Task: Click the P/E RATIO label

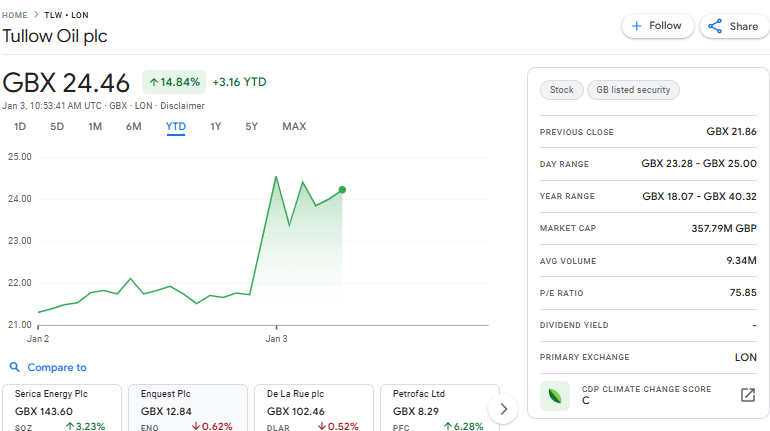Action: pyautogui.click(x=561, y=293)
